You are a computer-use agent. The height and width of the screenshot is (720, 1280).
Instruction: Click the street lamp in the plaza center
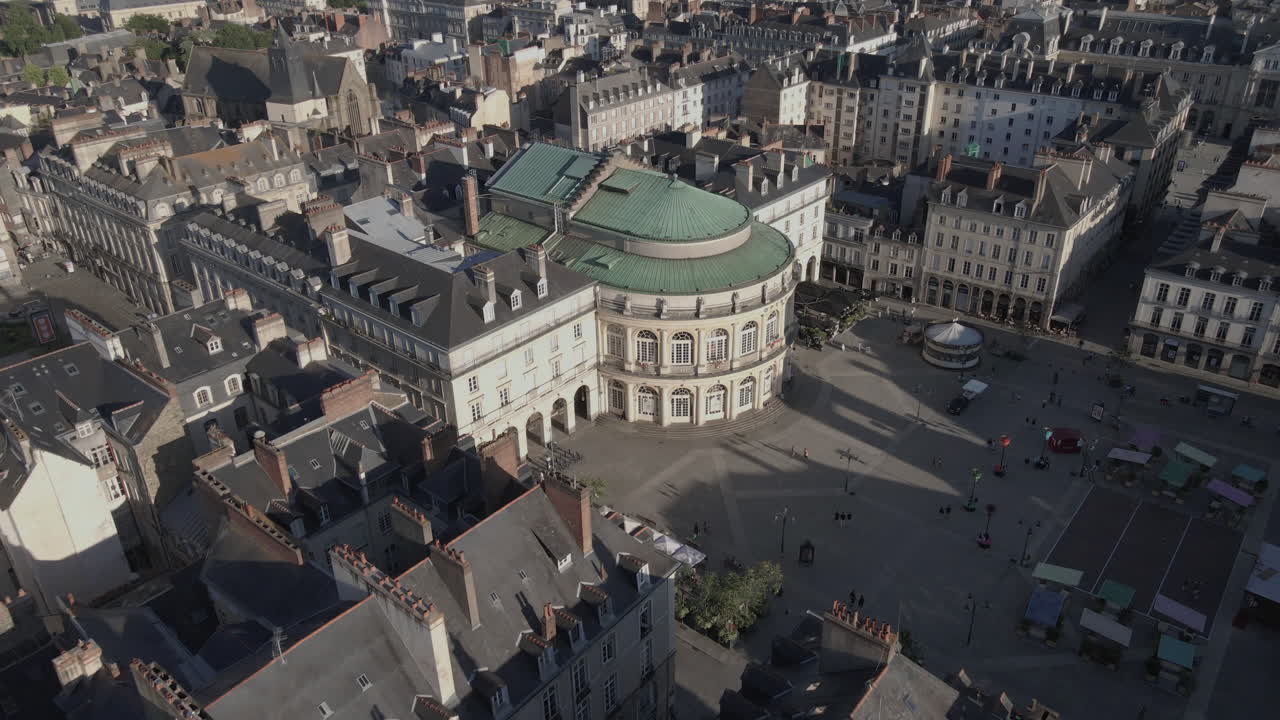(x=848, y=468)
